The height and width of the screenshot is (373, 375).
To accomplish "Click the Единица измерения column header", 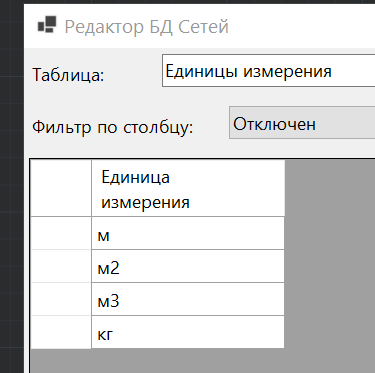I will [x=188, y=189].
